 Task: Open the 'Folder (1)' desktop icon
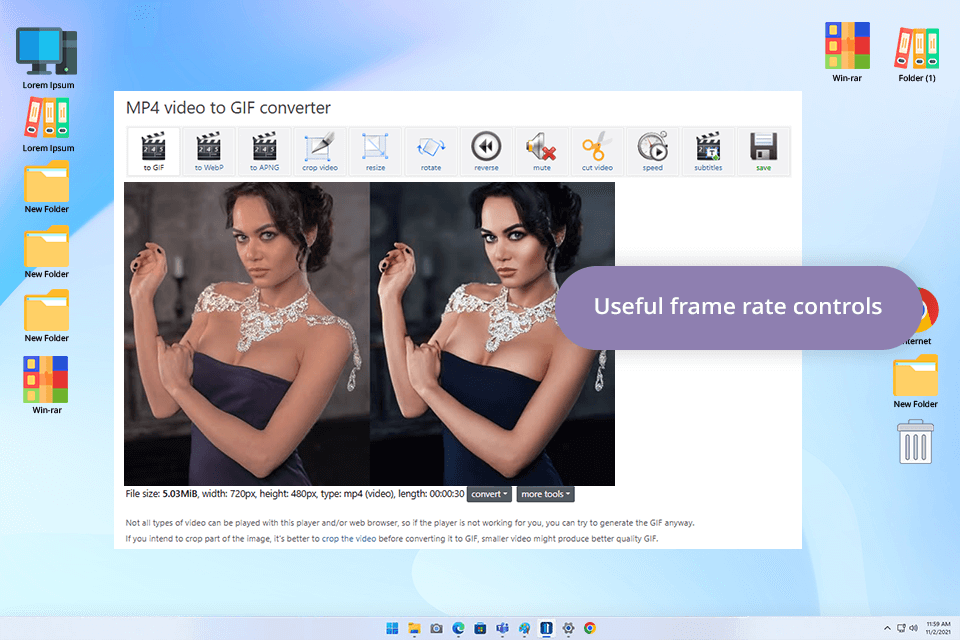(x=917, y=53)
